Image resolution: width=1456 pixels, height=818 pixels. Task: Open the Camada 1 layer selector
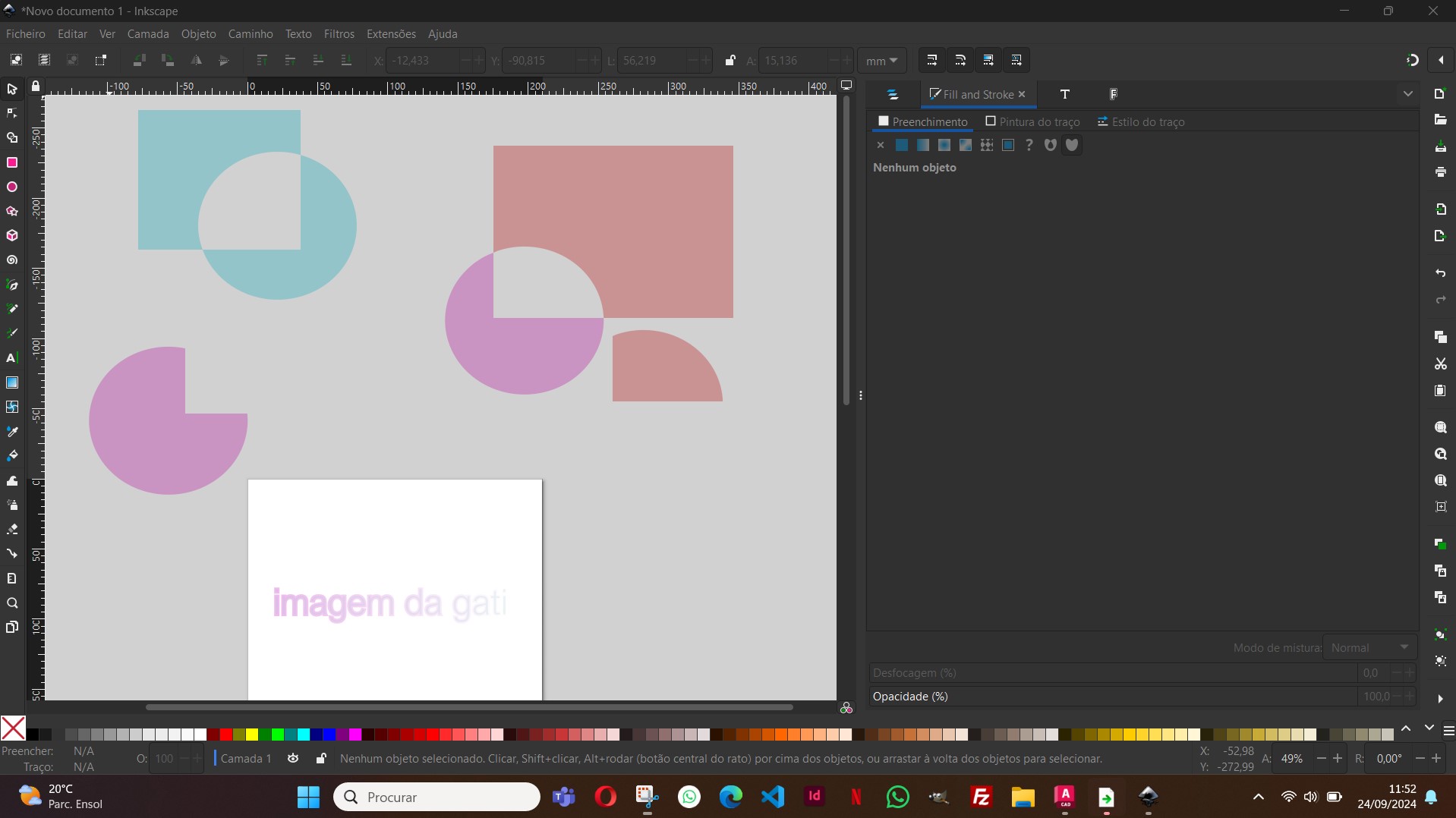(x=246, y=758)
